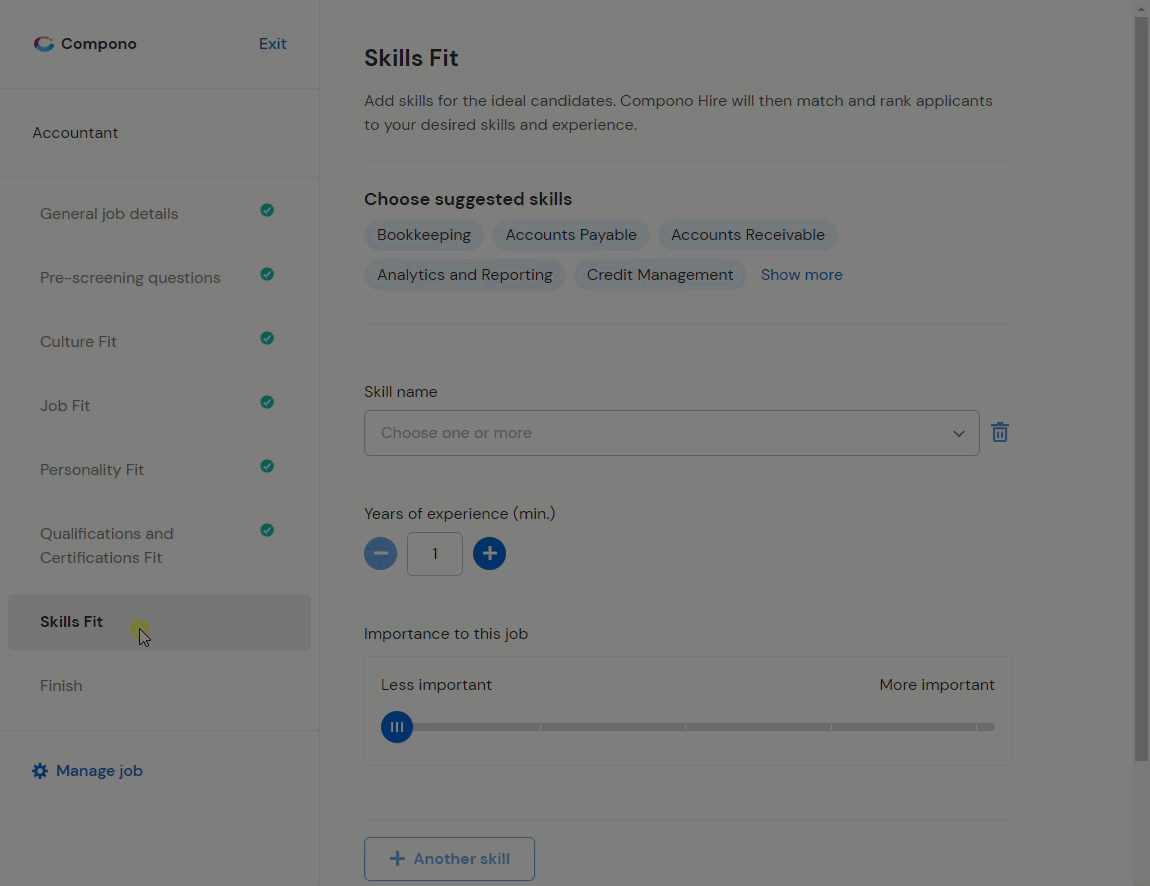Viewport: 1150px width, 886px height.
Task: Add another skill with Another skill button
Action: (450, 859)
